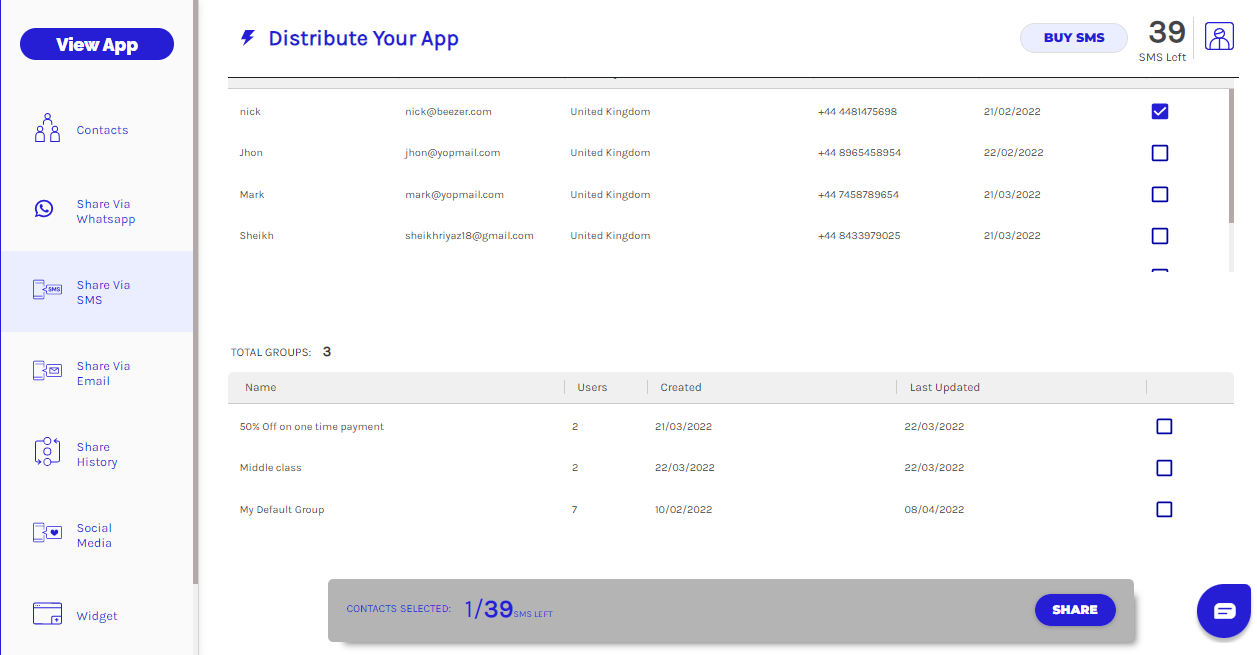Click the WhatsApp icon in sidebar
The image size is (1257, 655).
coord(44,209)
